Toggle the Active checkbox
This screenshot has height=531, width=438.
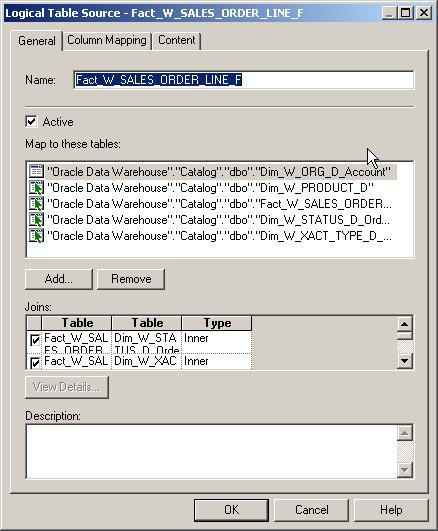click(x=31, y=122)
